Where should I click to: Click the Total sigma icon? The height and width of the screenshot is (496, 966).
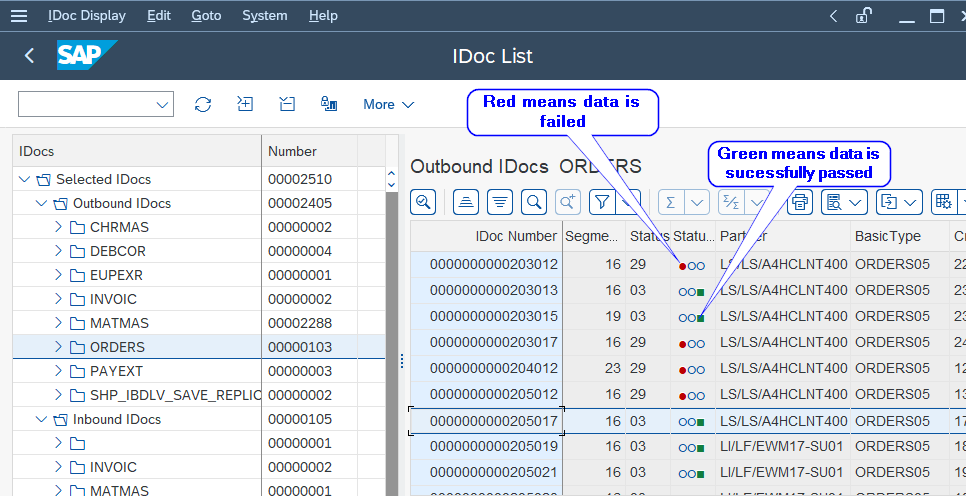tap(671, 201)
